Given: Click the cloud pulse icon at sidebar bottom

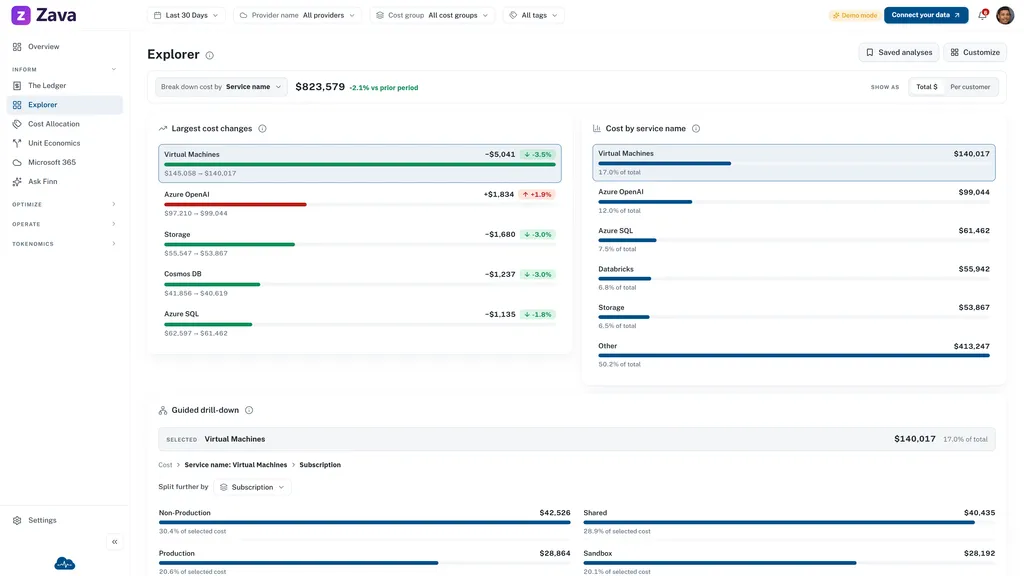Looking at the screenshot, I should coord(65,563).
